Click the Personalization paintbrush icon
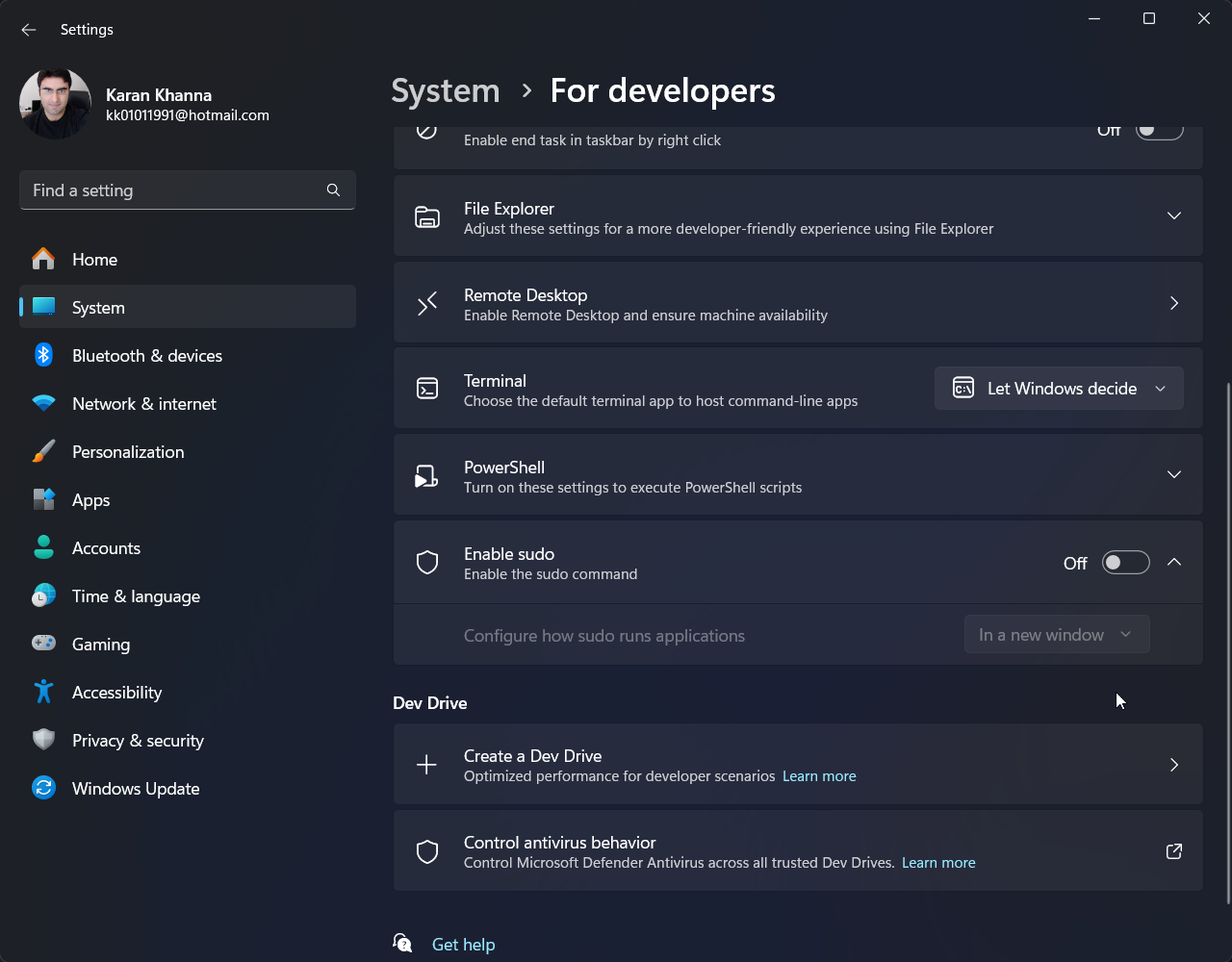 43,451
